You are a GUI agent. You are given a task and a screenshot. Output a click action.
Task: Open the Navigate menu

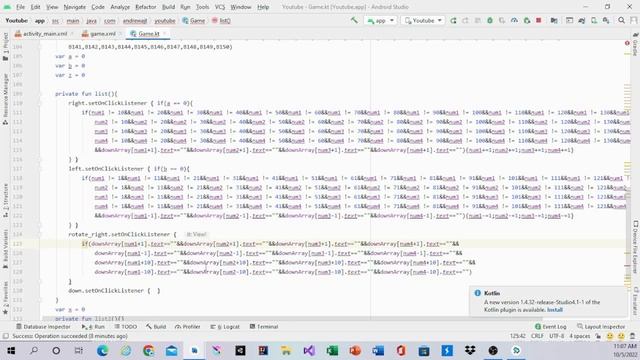[75, 7]
